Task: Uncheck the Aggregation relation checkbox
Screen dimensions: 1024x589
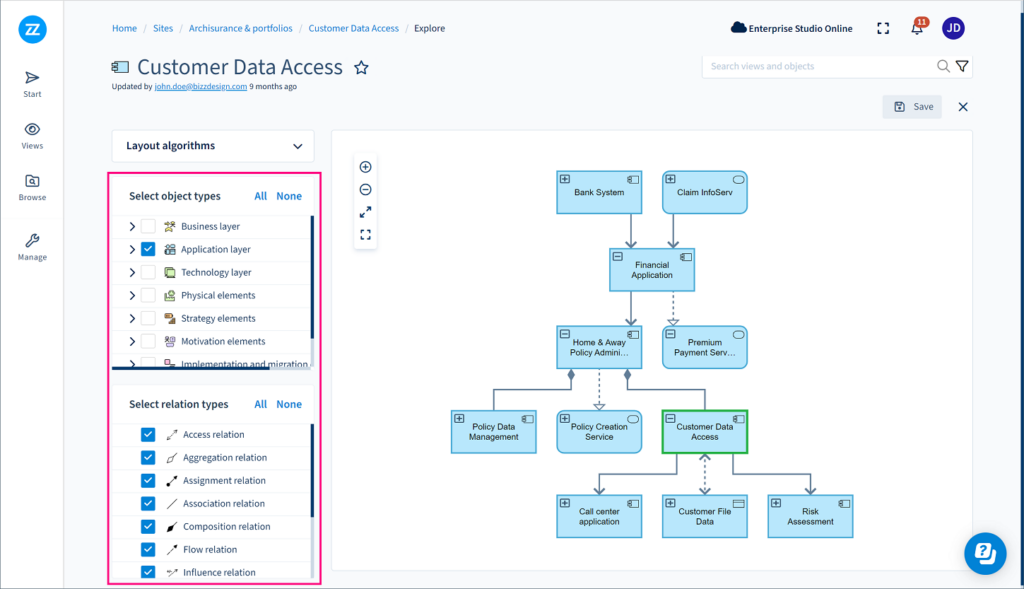Action: (148, 458)
